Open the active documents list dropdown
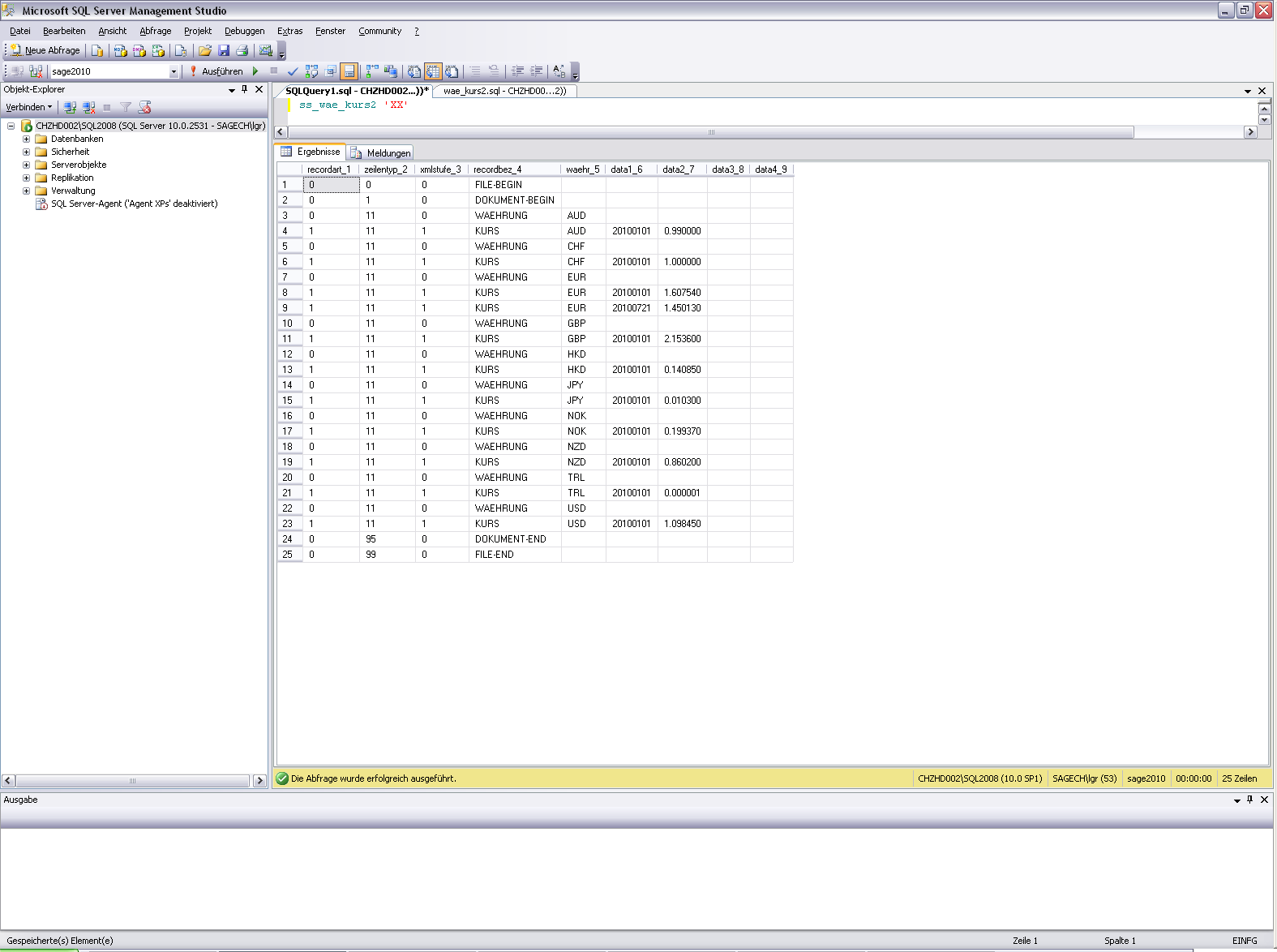The image size is (1277, 952). pyautogui.click(x=1248, y=91)
